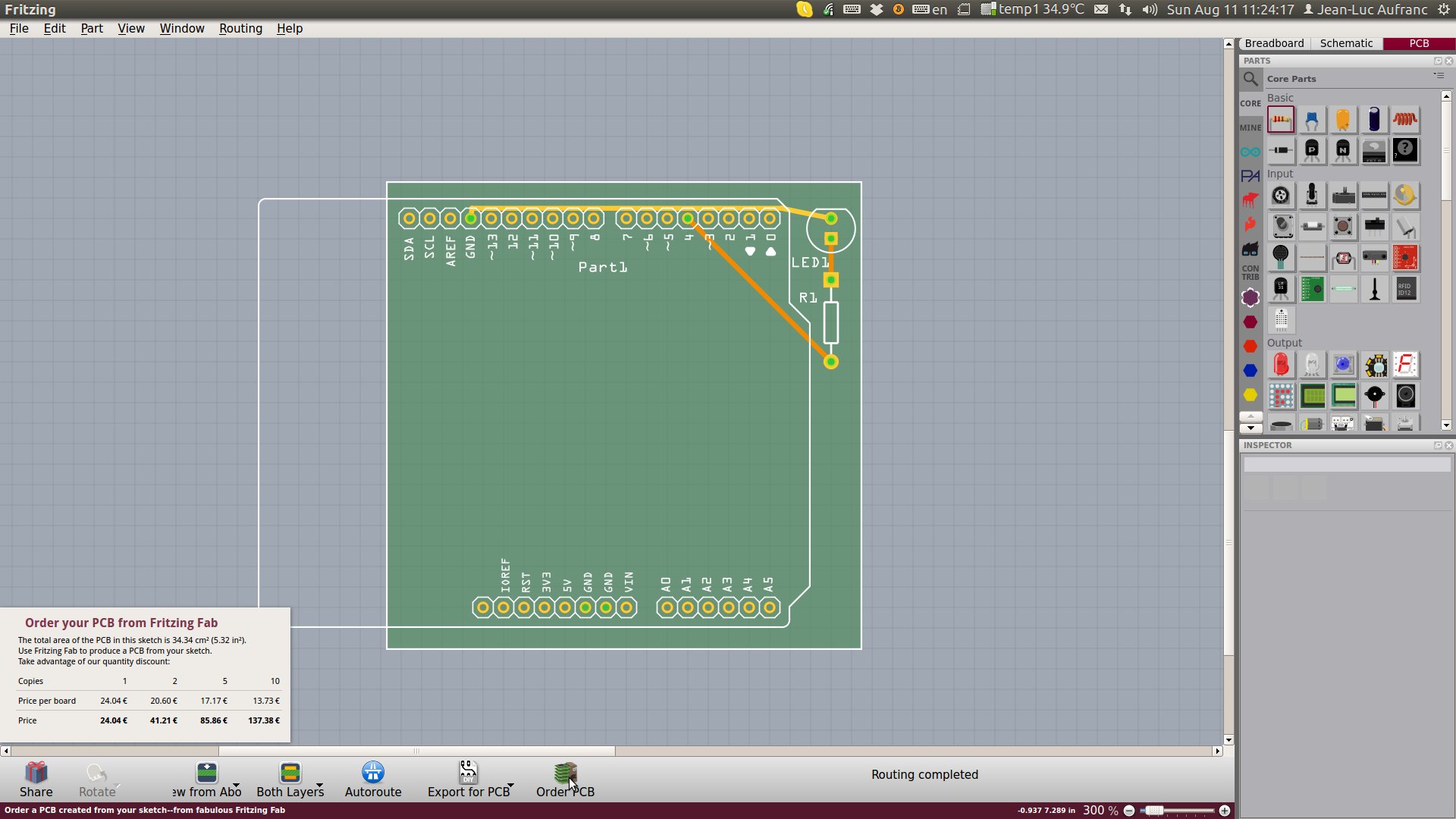Image resolution: width=1456 pixels, height=819 pixels.
Task: Click the Both Layers toolbar icon
Action: pos(290,773)
